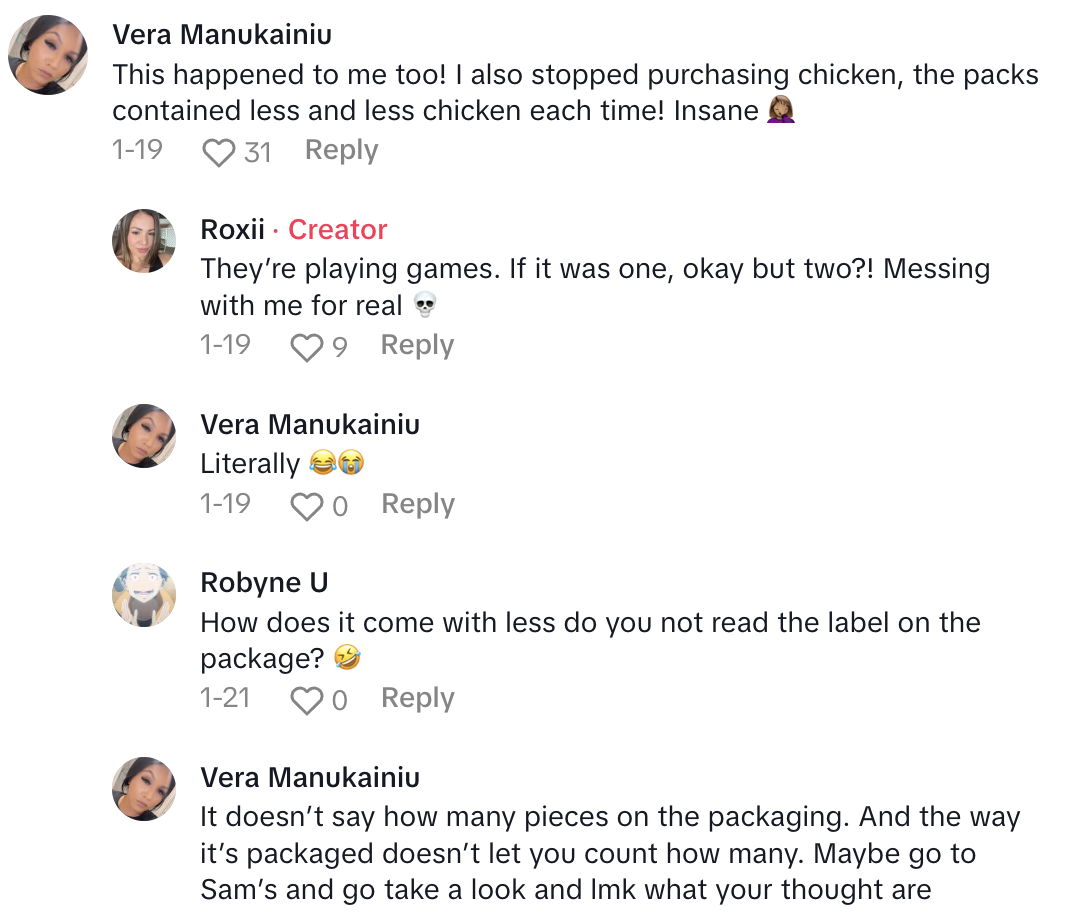Like Robyne U's comment heart

[305, 700]
